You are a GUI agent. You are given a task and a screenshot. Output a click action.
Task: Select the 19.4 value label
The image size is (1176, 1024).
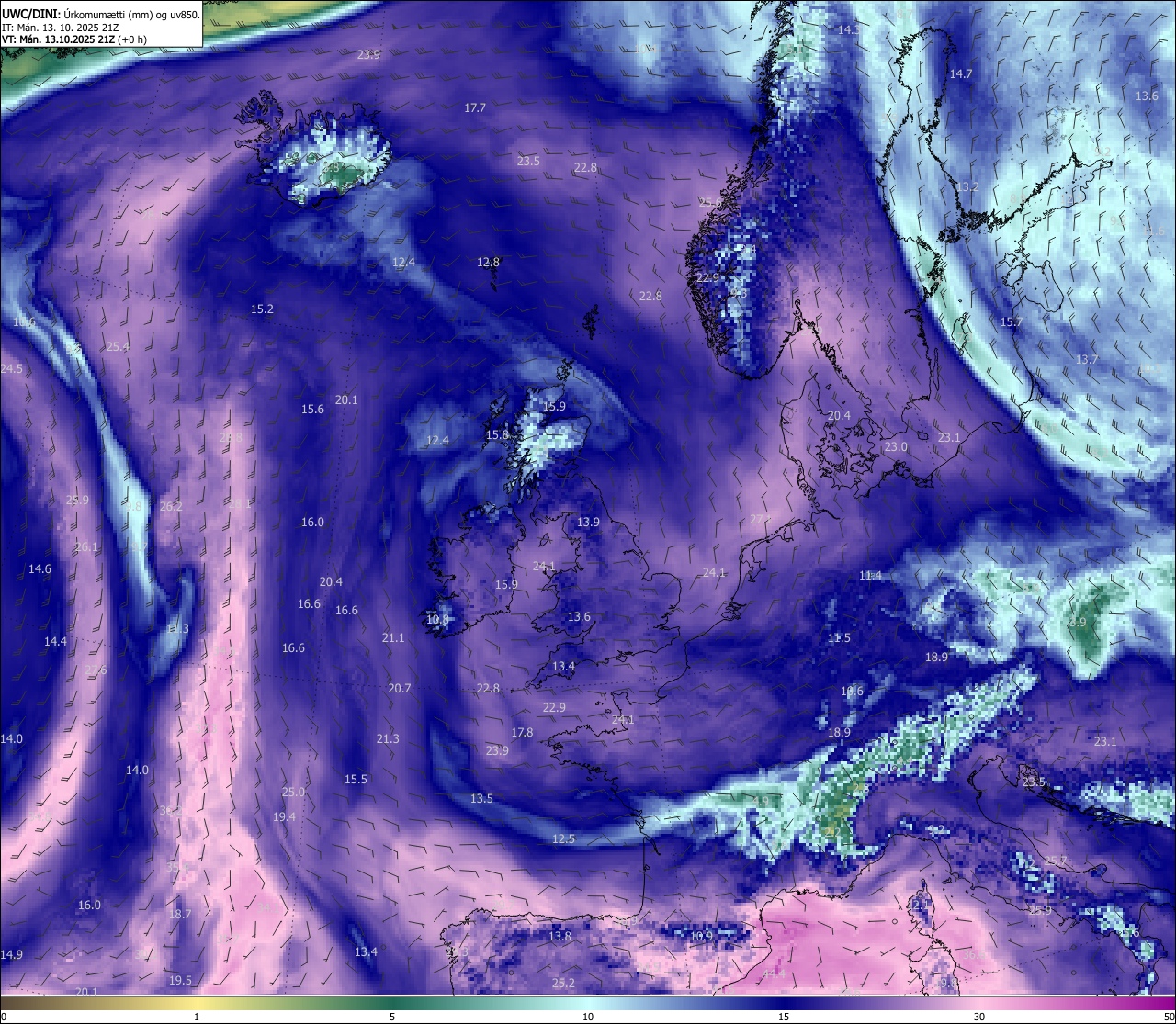click(284, 816)
